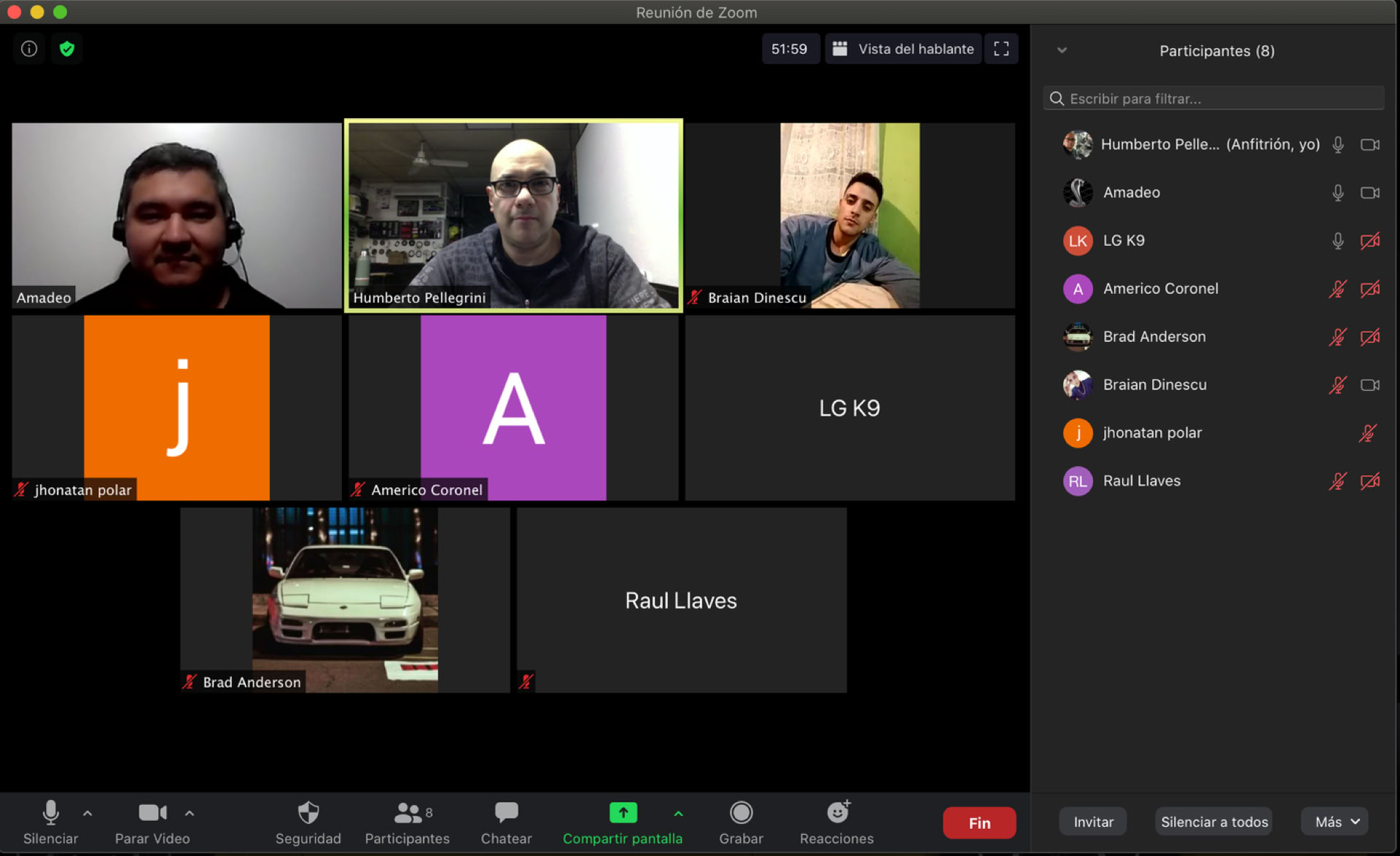This screenshot has height=856, width=1400.
Task: Open Reacciones emoji menu
Action: tap(836, 822)
